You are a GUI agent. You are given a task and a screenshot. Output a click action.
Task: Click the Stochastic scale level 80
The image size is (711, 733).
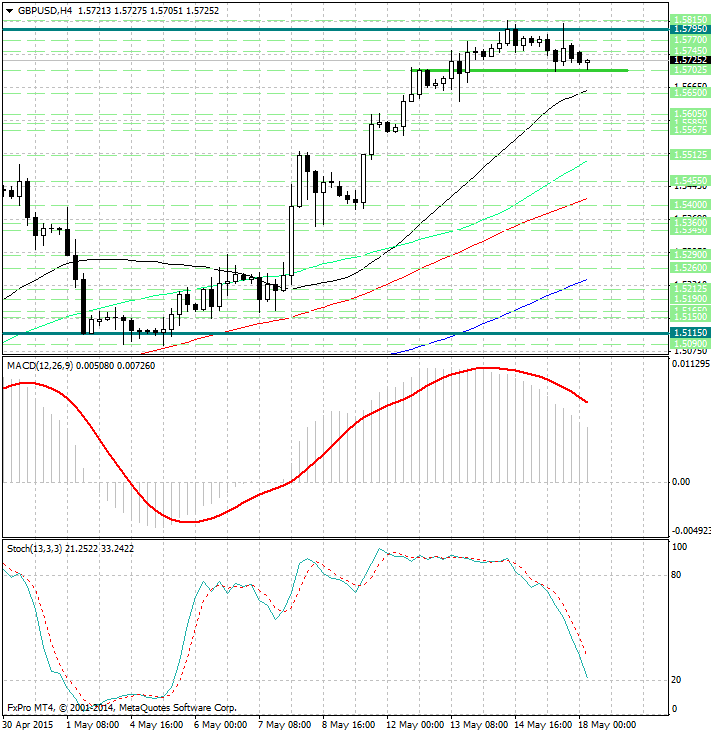(x=676, y=575)
